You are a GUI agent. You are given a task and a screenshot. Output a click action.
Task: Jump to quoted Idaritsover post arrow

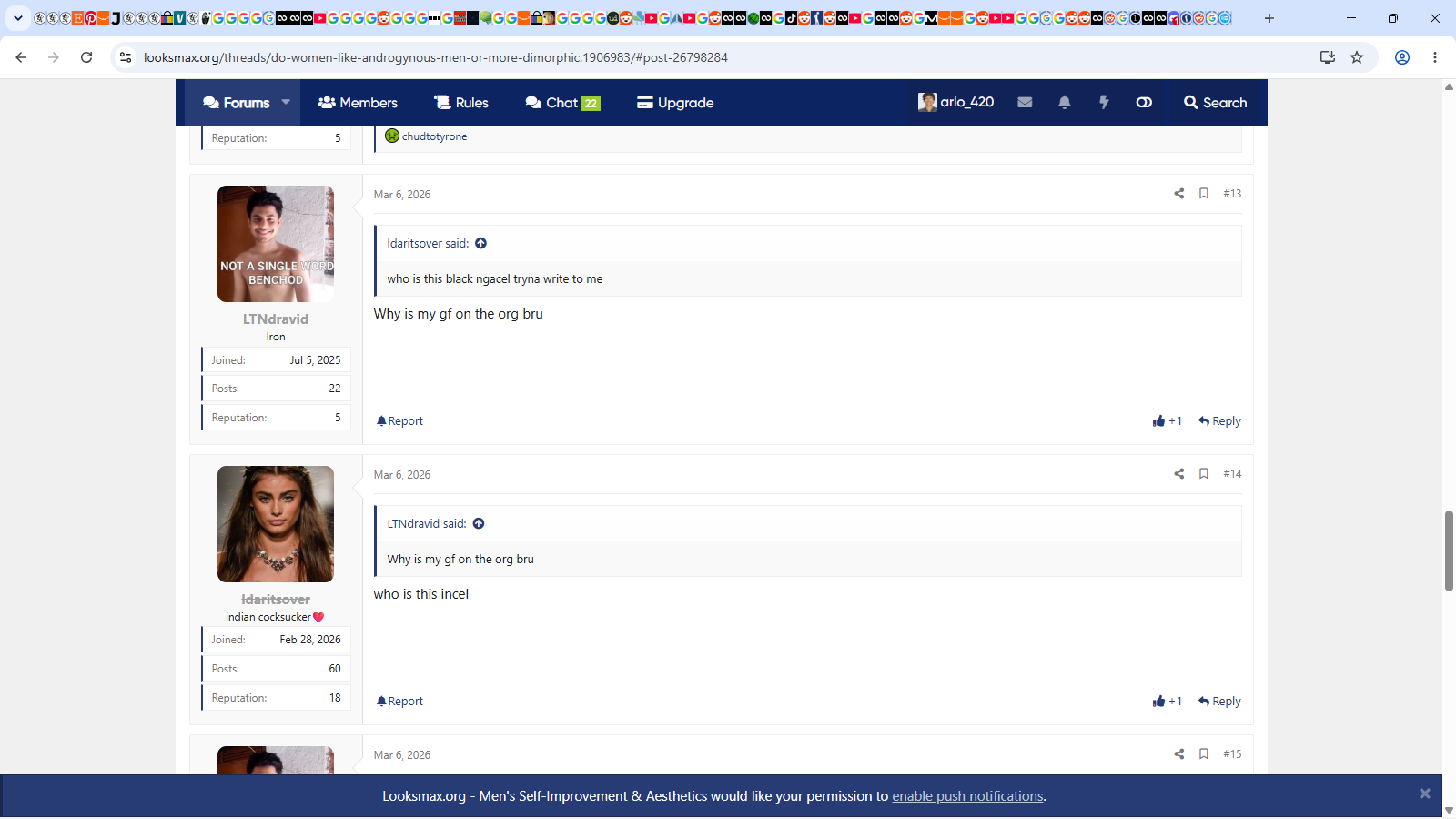click(480, 244)
